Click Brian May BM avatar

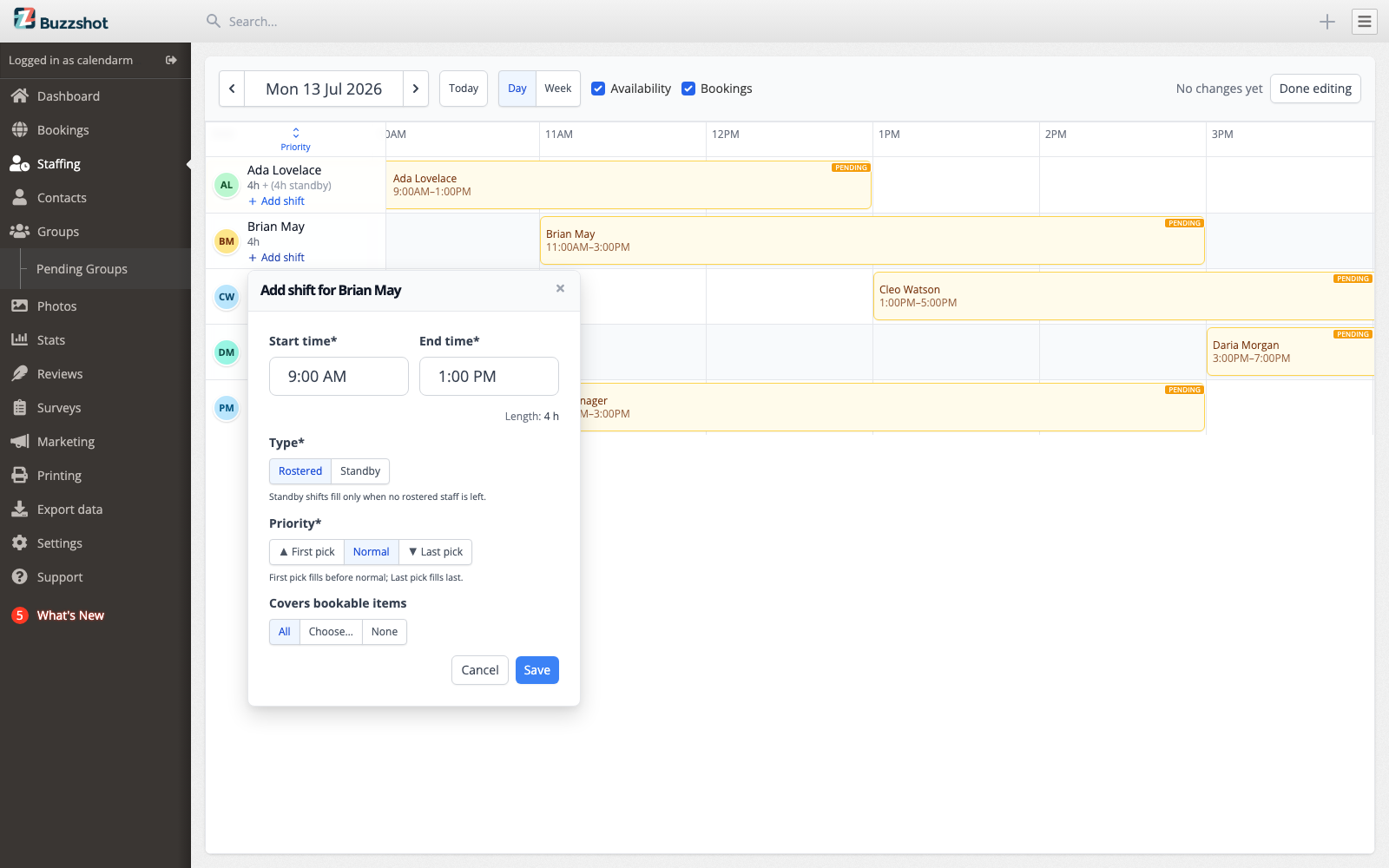pyautogui.click(x=227, y=241)
